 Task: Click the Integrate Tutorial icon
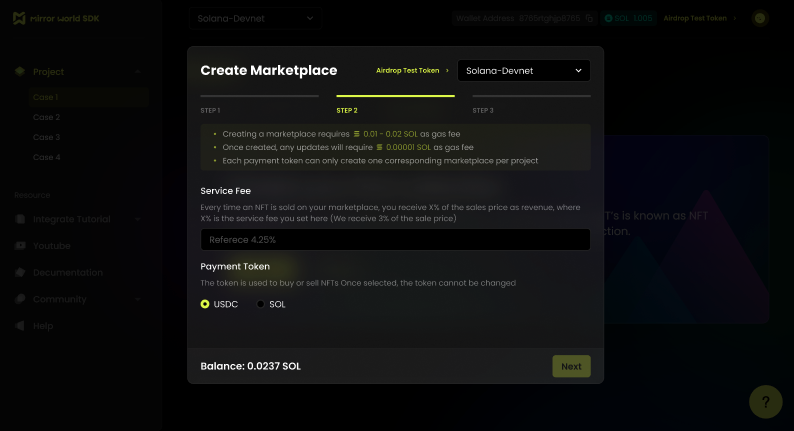coord(20,219)
